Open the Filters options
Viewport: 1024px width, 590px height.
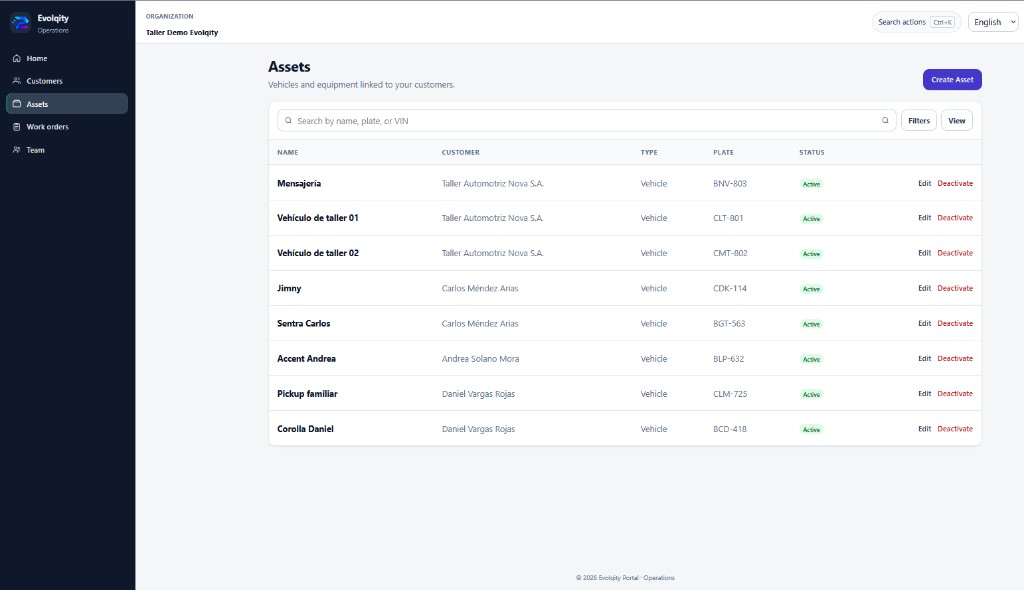coord(919,120)
